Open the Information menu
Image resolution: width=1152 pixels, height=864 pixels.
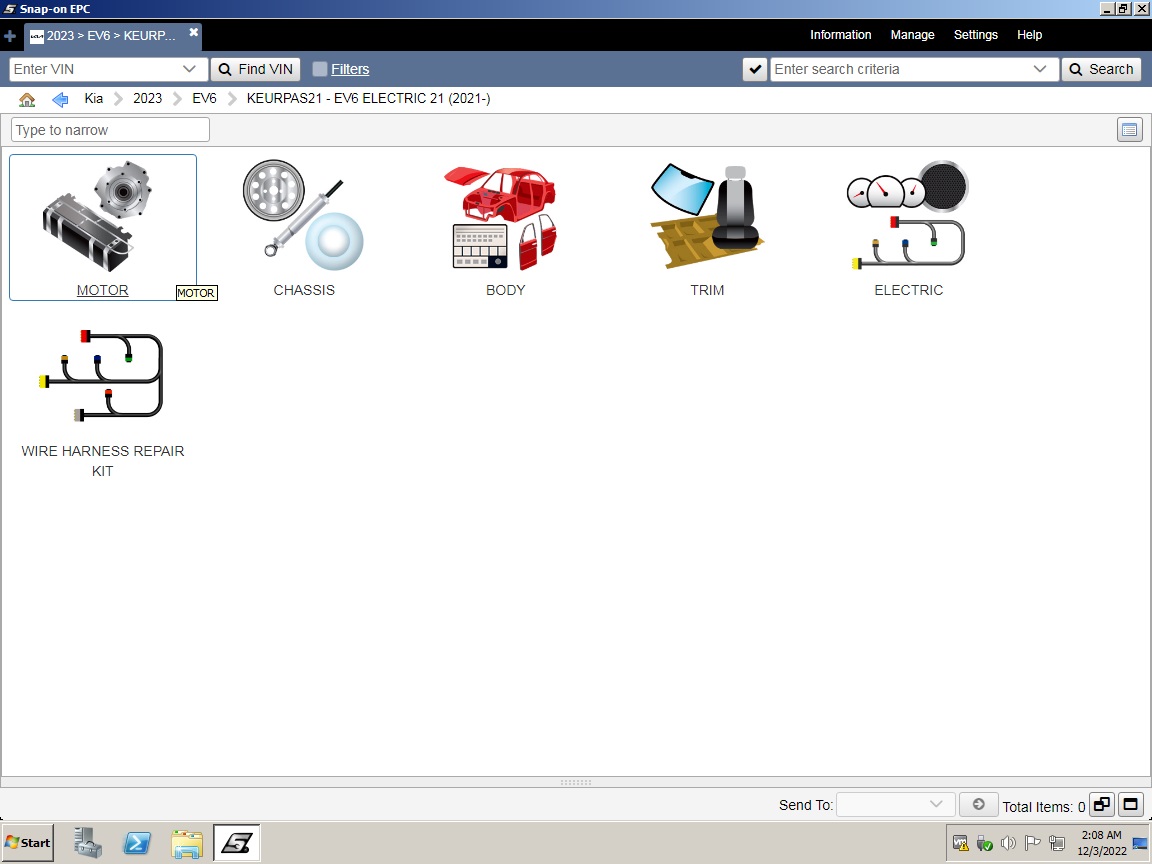click(x=840, y=35)
